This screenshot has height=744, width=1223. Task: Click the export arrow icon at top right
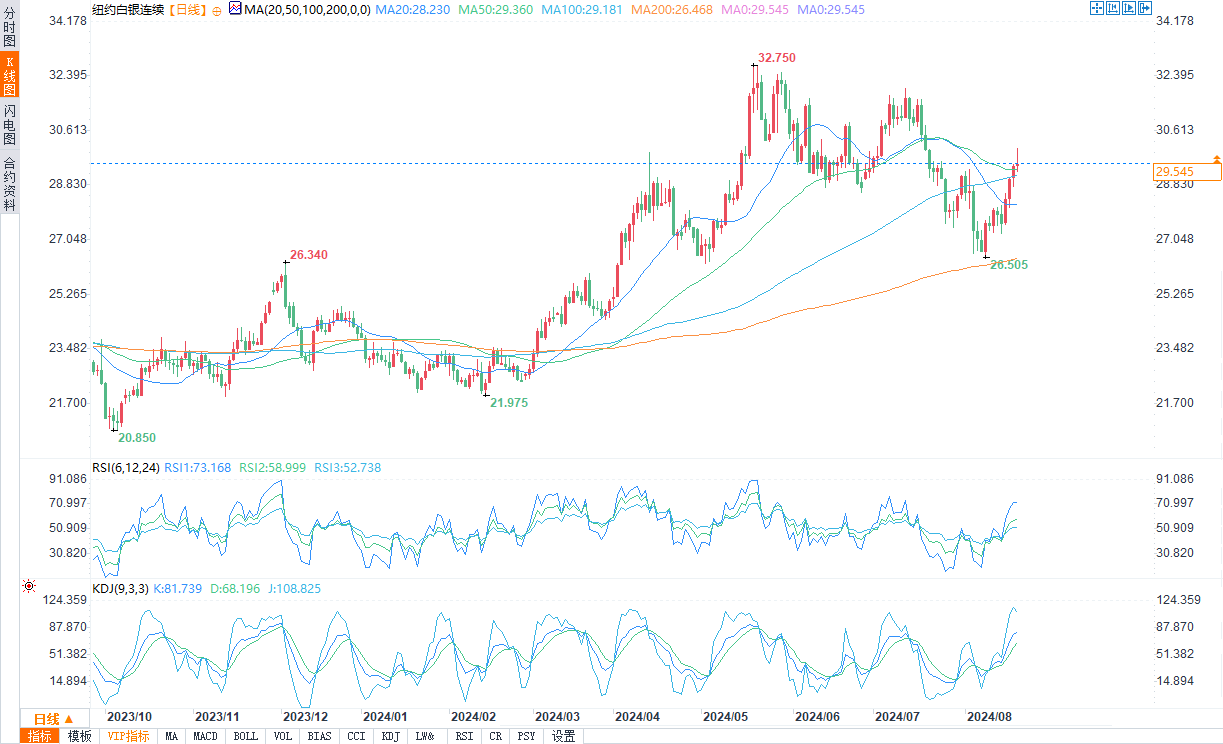(1144, 9)
